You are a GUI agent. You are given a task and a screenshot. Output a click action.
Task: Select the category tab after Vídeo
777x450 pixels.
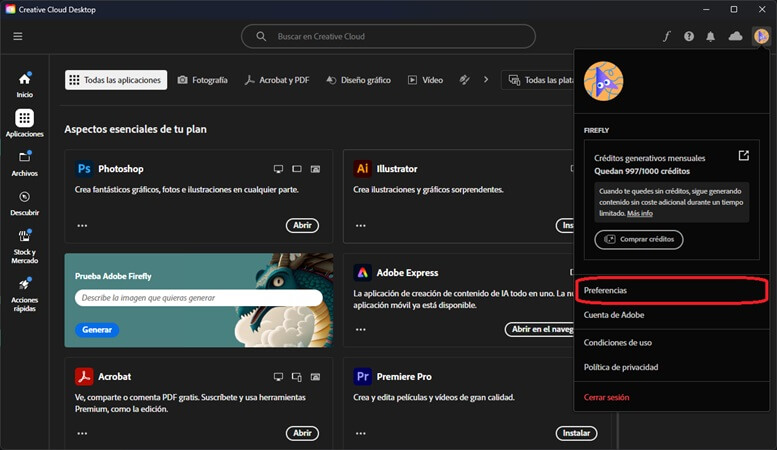coord(464,80)
